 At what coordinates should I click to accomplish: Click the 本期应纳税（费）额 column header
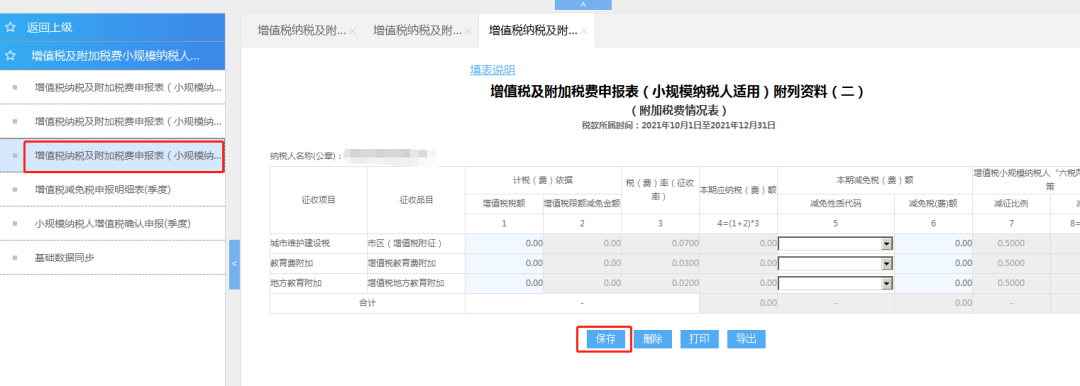(738, 190)
